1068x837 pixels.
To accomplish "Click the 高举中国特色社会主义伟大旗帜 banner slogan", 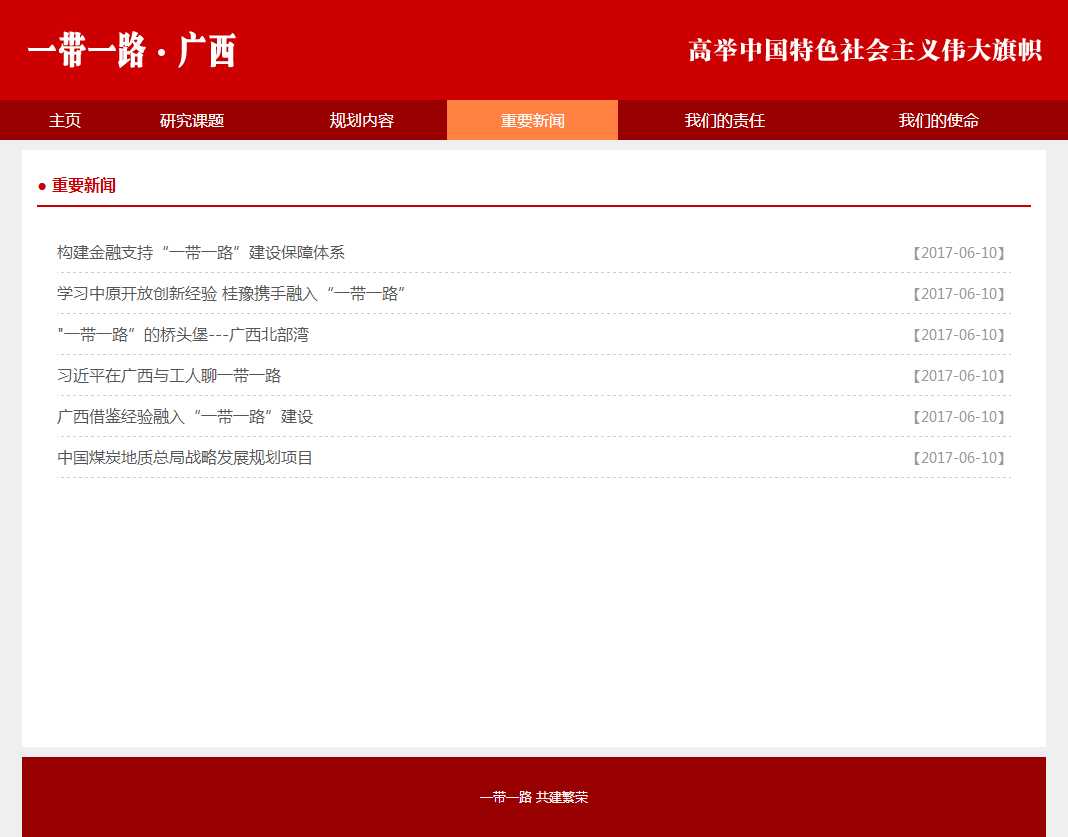I will pyautogui.click(x=865, y=51).
